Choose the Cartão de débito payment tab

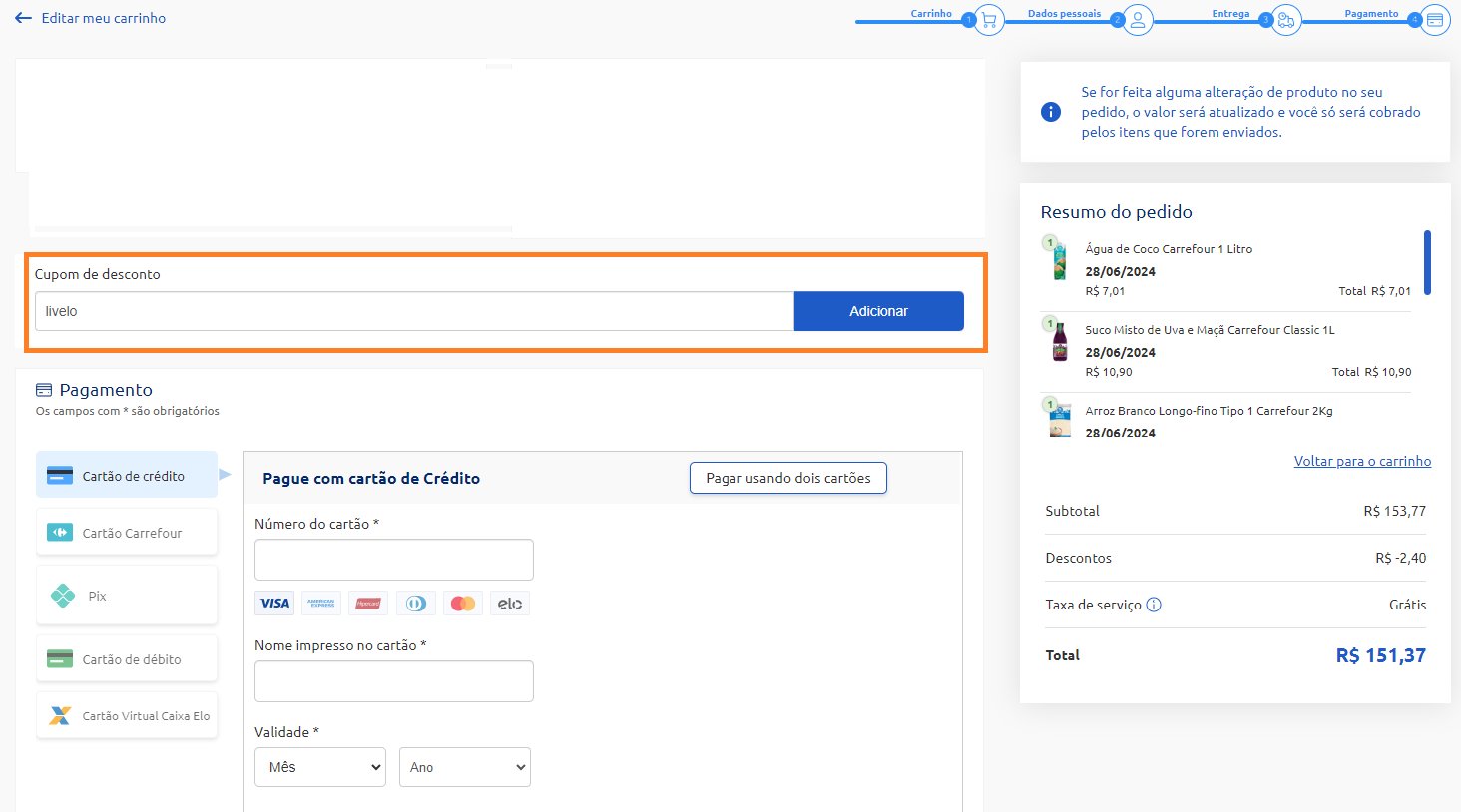click(127, 658)
